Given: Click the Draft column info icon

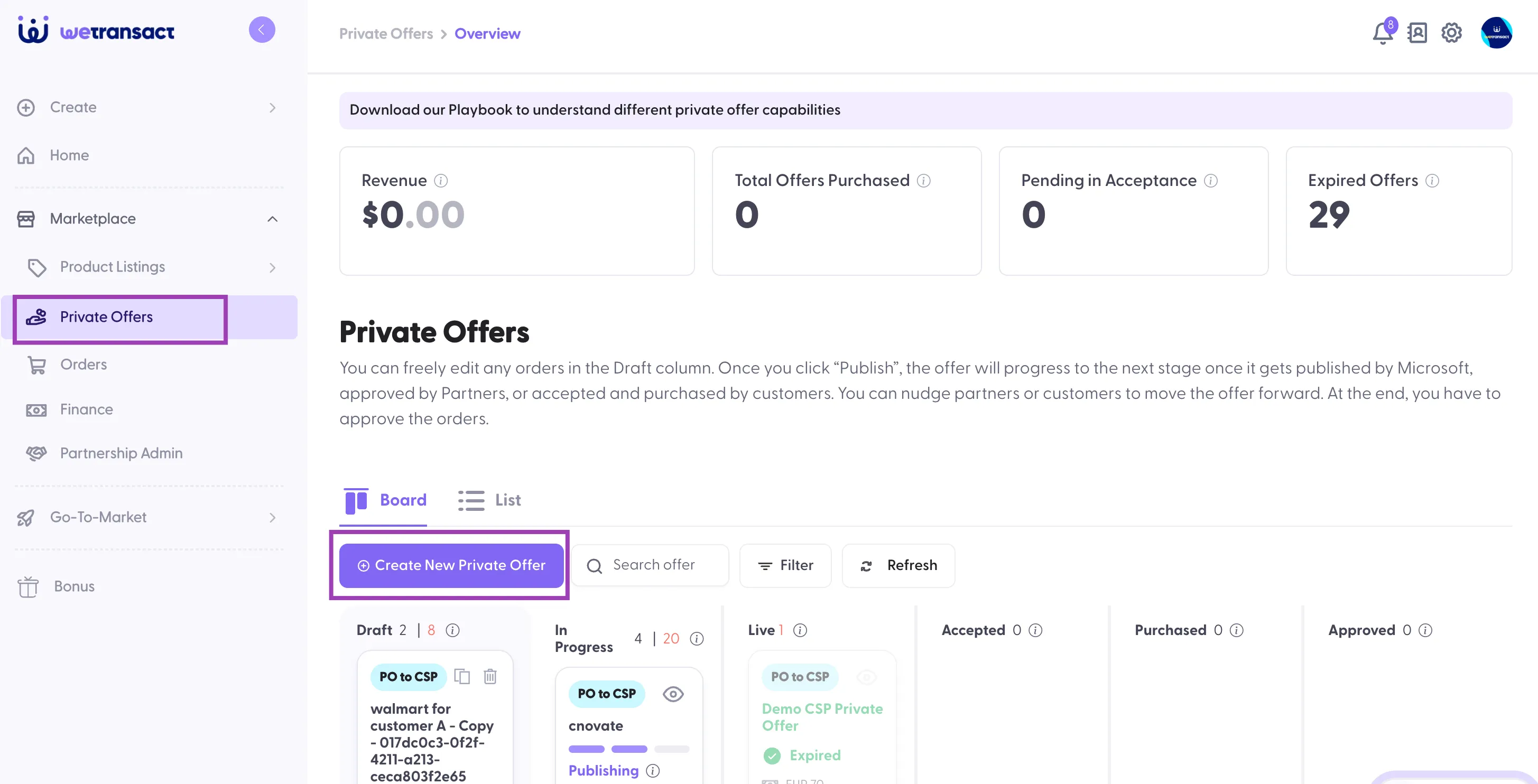Looking at the screenshot, I should click(x=452, y=630).
